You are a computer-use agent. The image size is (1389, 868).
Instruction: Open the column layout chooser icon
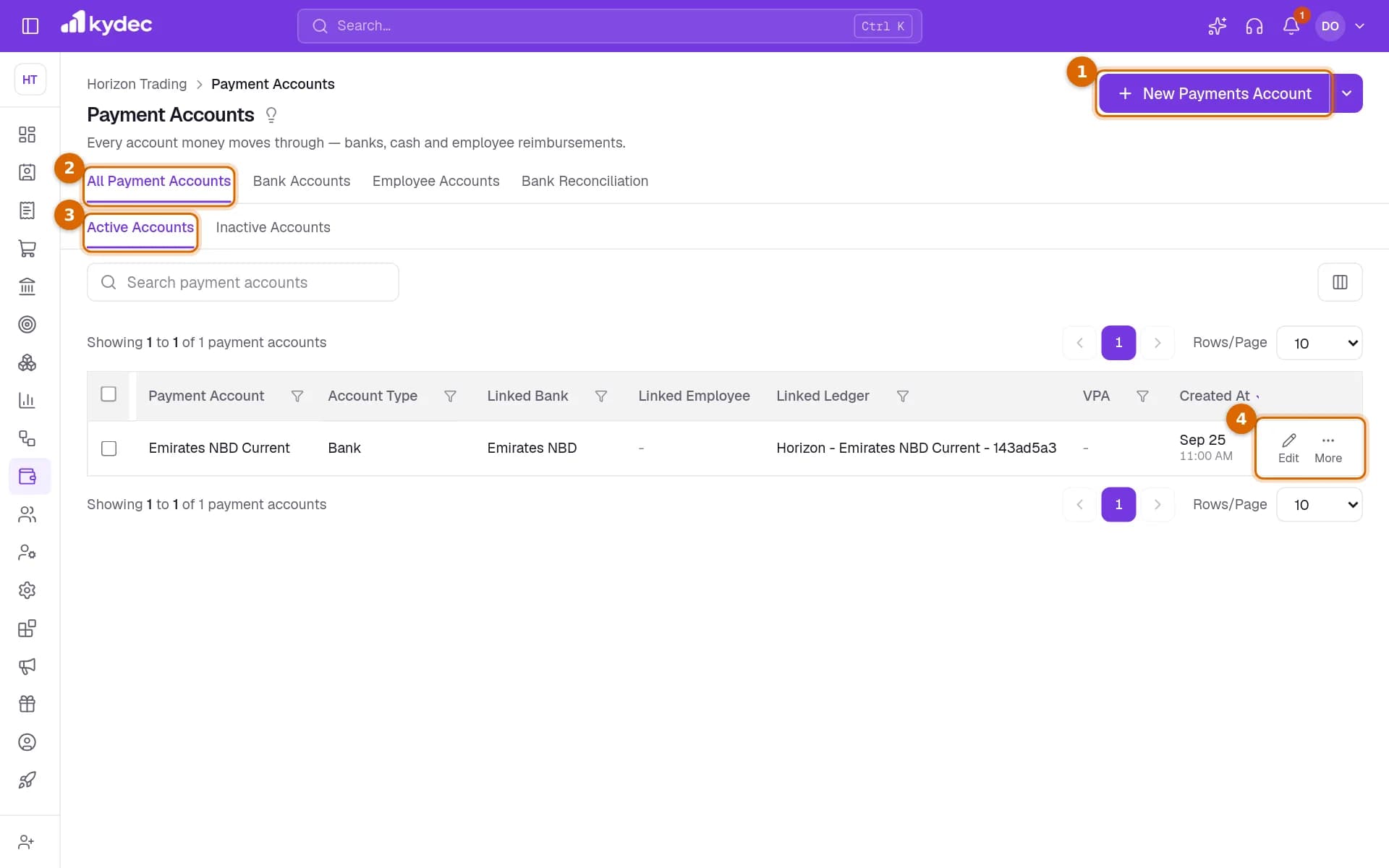click(1340, 282)
